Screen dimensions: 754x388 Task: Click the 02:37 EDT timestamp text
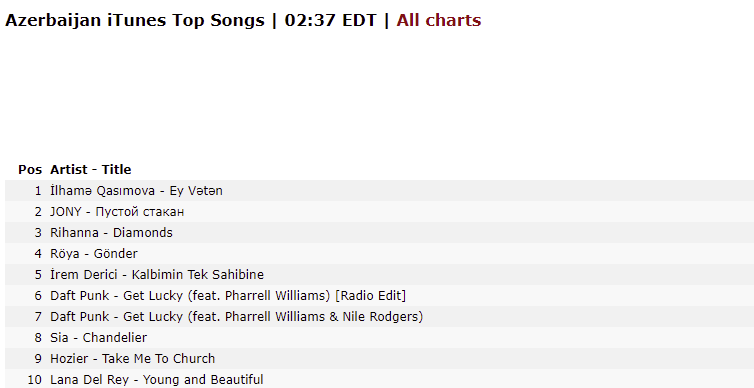[x=330, y=20]
